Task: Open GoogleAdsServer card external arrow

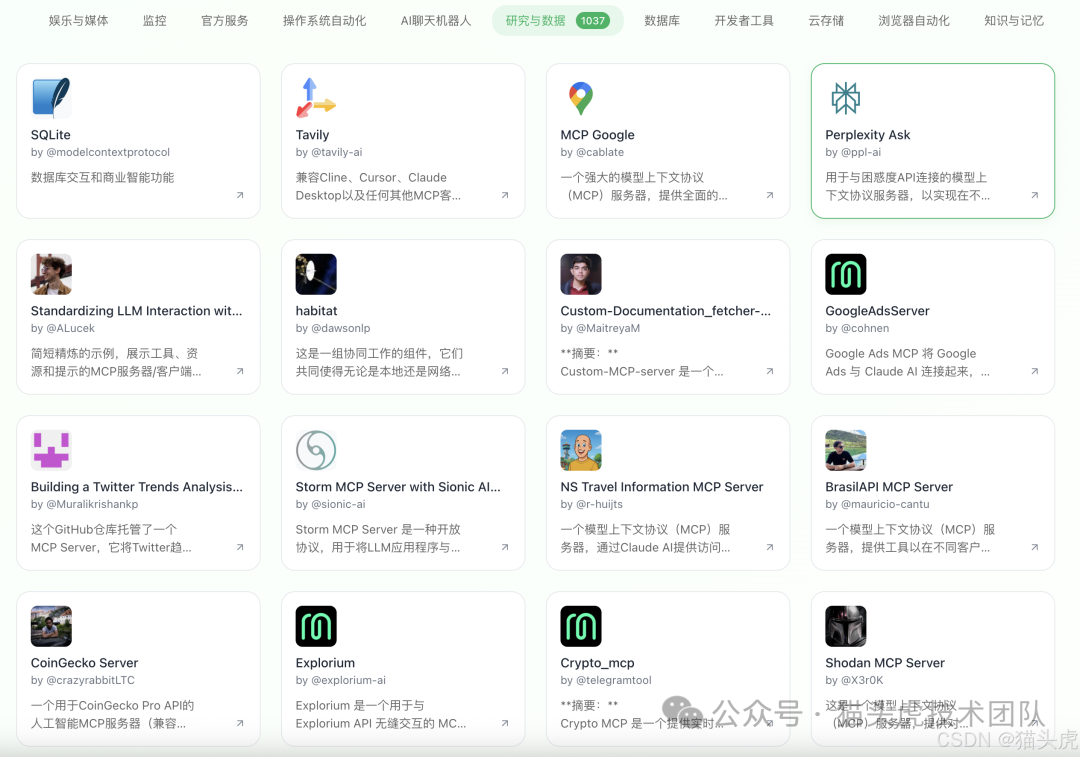Action: click(x=1035, y=371)
